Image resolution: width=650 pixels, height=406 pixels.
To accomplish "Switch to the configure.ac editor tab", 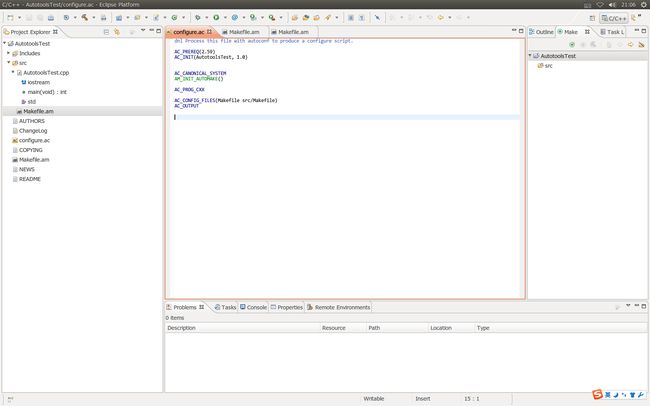I will [189, 32].
